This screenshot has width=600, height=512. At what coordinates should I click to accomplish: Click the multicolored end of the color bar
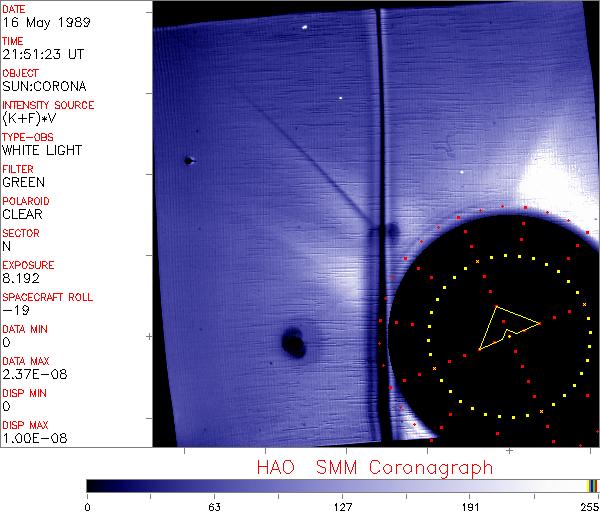coord(592,486)
